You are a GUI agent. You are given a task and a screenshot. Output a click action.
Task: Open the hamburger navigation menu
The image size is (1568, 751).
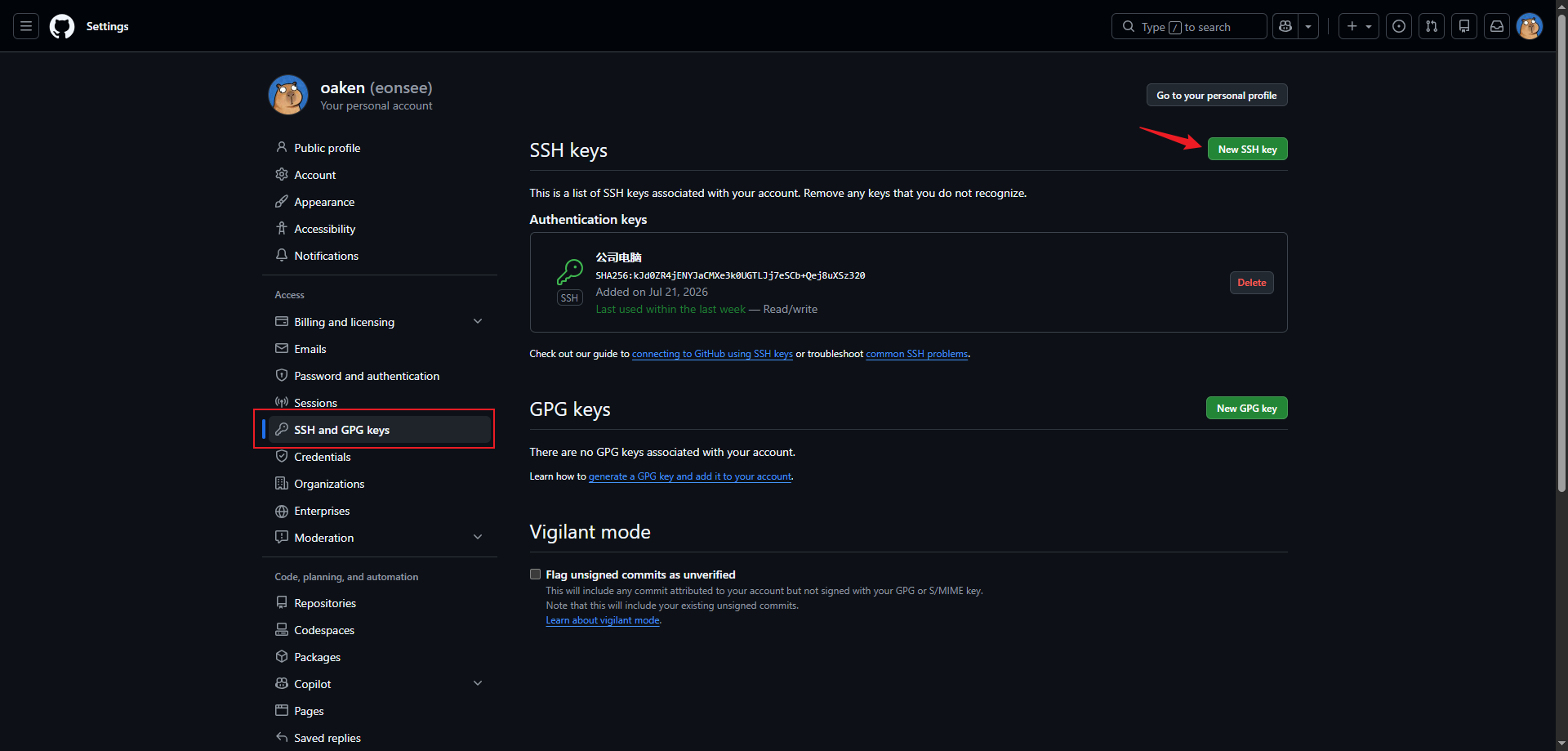[x=26, y=26]
